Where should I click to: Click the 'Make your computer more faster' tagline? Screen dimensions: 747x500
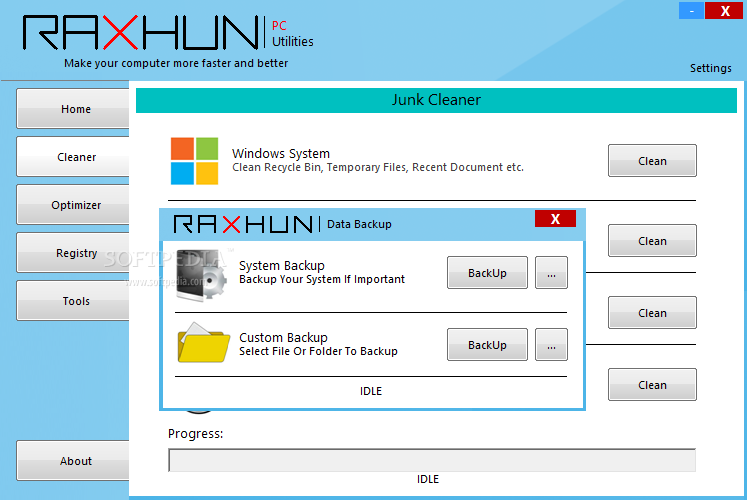click(176, 63)
